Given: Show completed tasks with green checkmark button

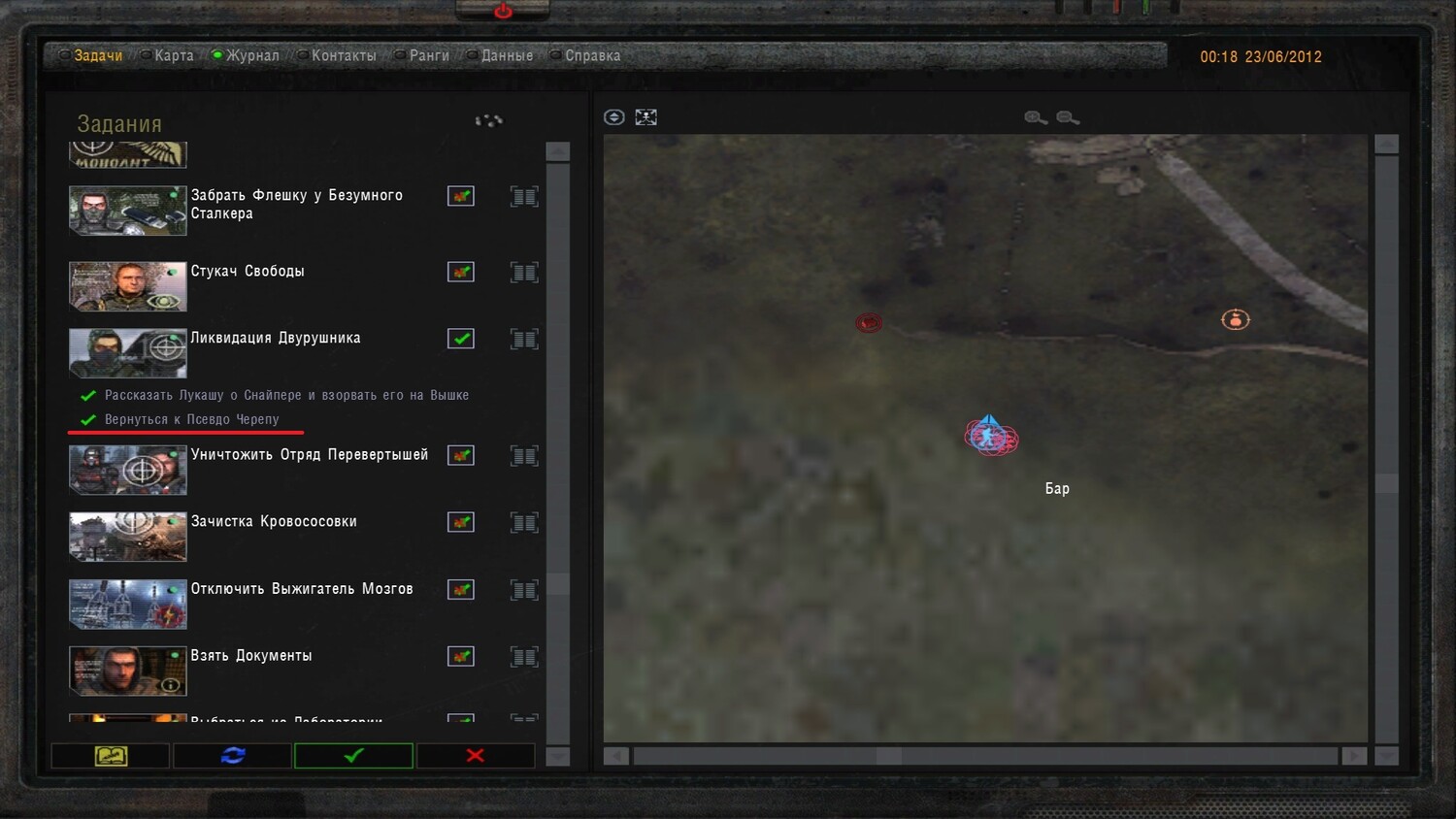Looking at the screenshot, I should coord(353,755).
